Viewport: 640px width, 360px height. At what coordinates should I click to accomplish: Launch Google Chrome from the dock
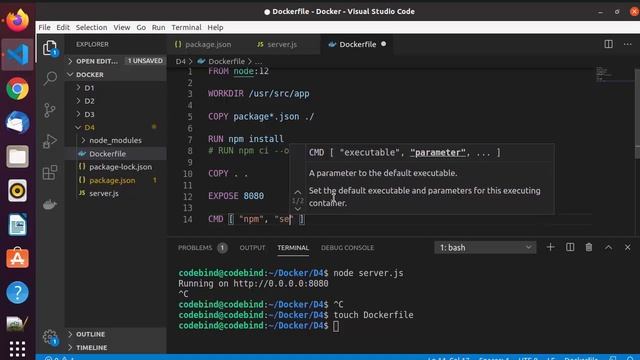pos(18,89)
